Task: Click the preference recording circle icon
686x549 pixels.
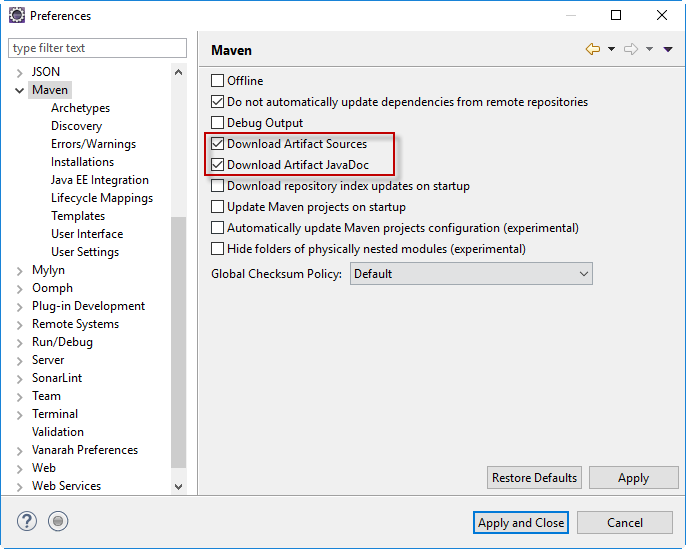Action: 59,521
